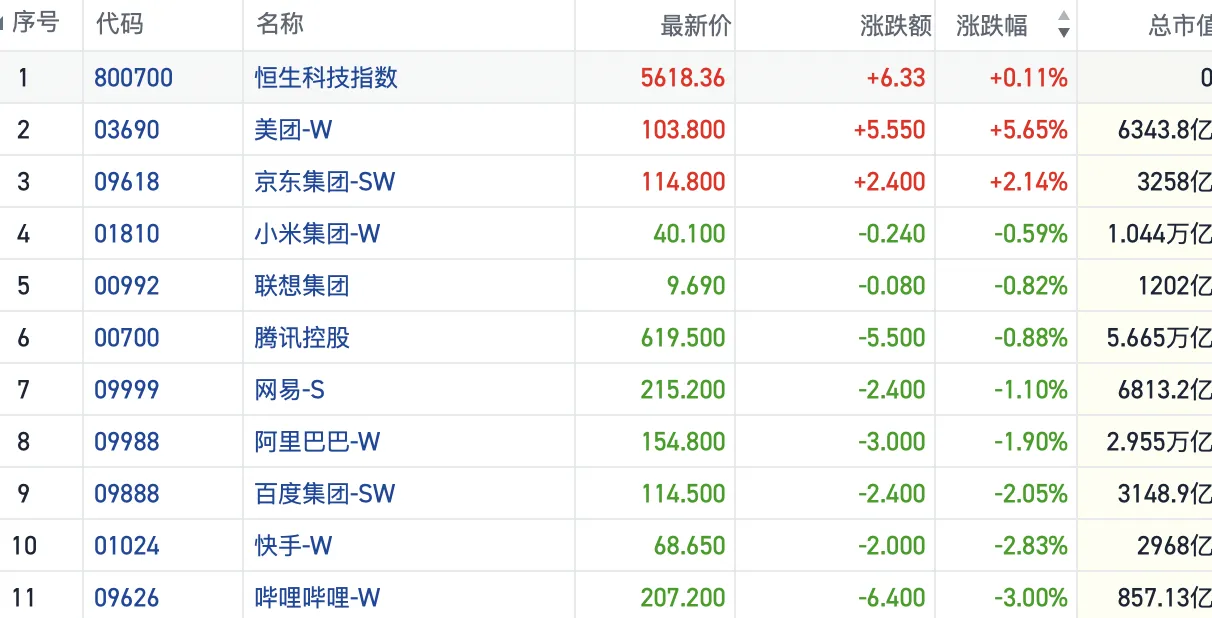Open 腾讯控股 stock page
1212x618 pixels.
(x=302, y=338)
